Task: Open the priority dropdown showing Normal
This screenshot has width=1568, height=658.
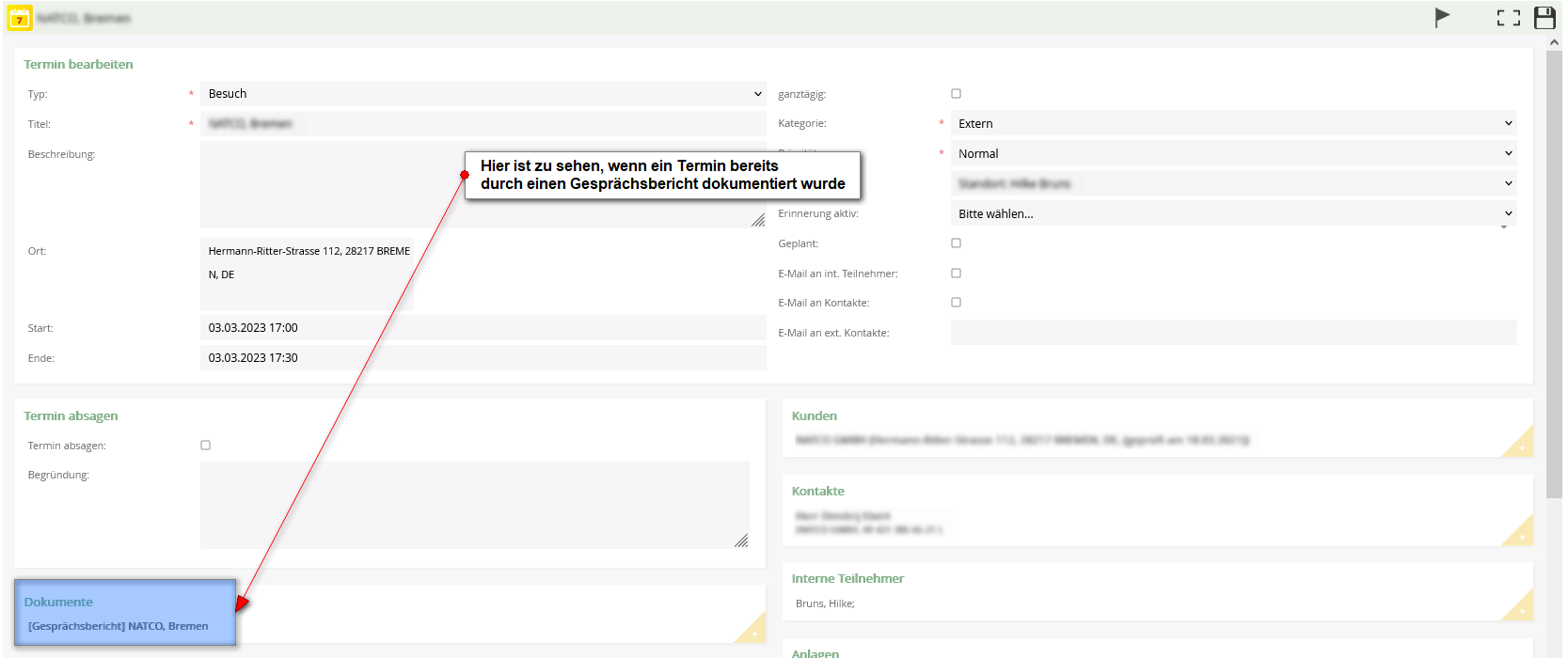Action: pos(1233,154)
